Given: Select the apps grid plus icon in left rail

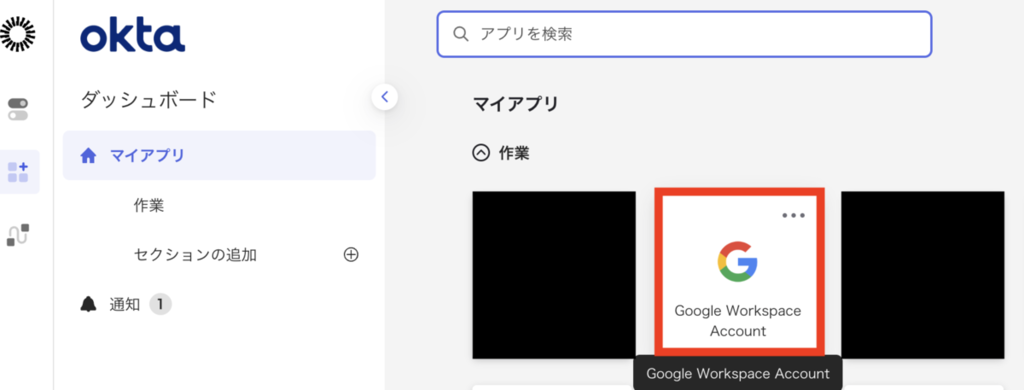Looking at the screenshot, I should [18, 172].
